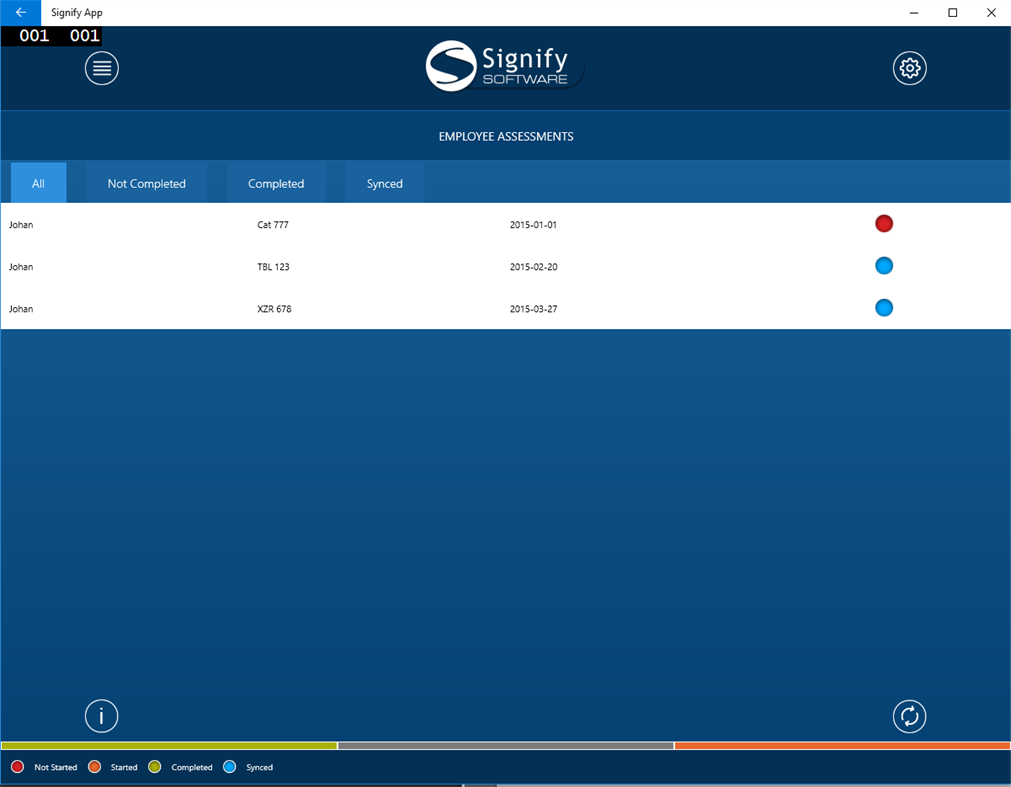This screenshot has width=1011, height=787.
Task: Switch to the Not Completed tab
Action: (146, 183)
